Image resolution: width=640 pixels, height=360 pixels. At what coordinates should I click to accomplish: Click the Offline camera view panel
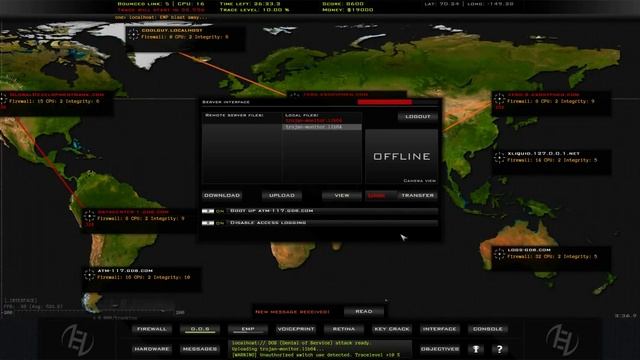point(402,157)
